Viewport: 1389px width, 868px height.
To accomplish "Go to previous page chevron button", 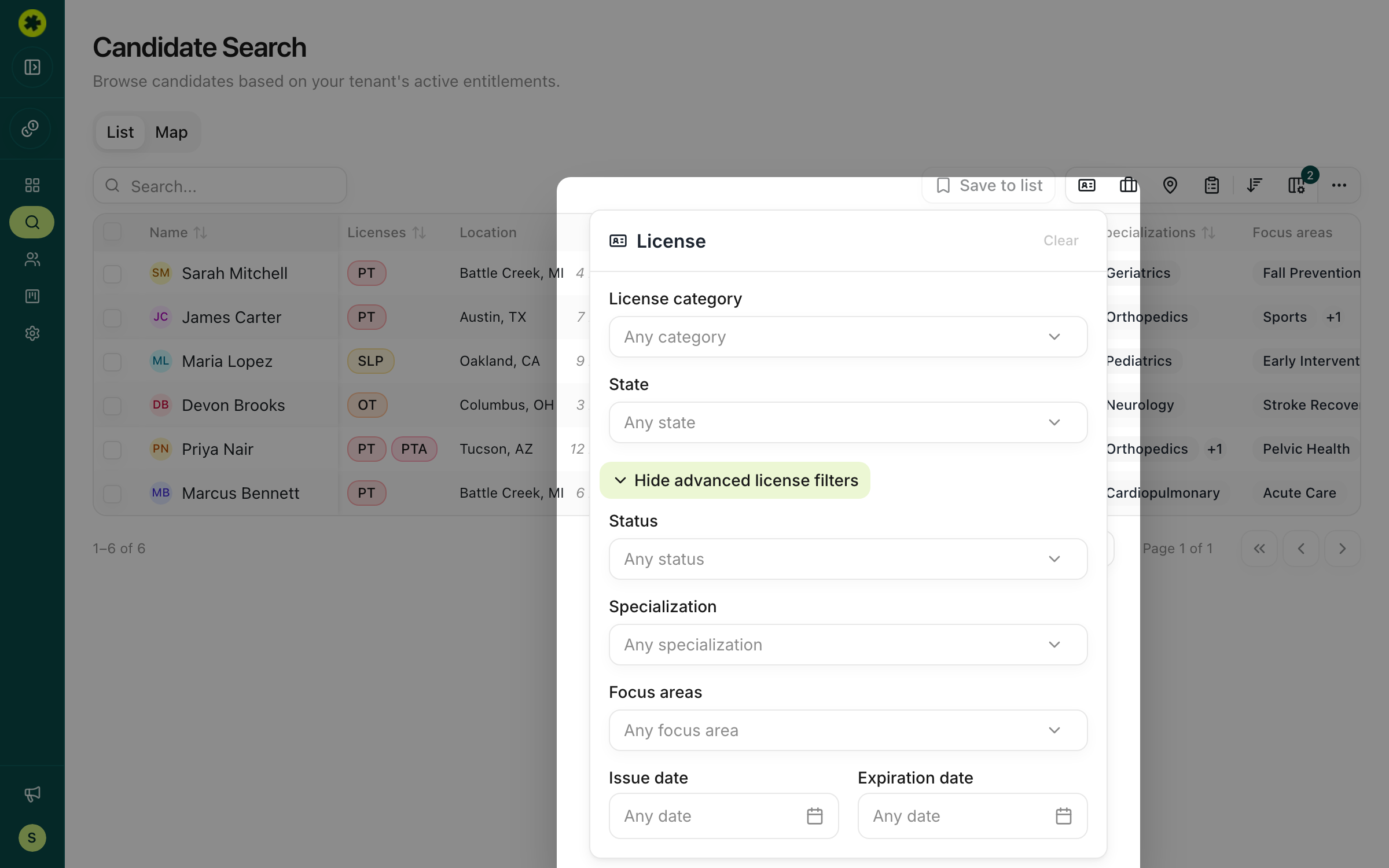I will pos(1301,549).
